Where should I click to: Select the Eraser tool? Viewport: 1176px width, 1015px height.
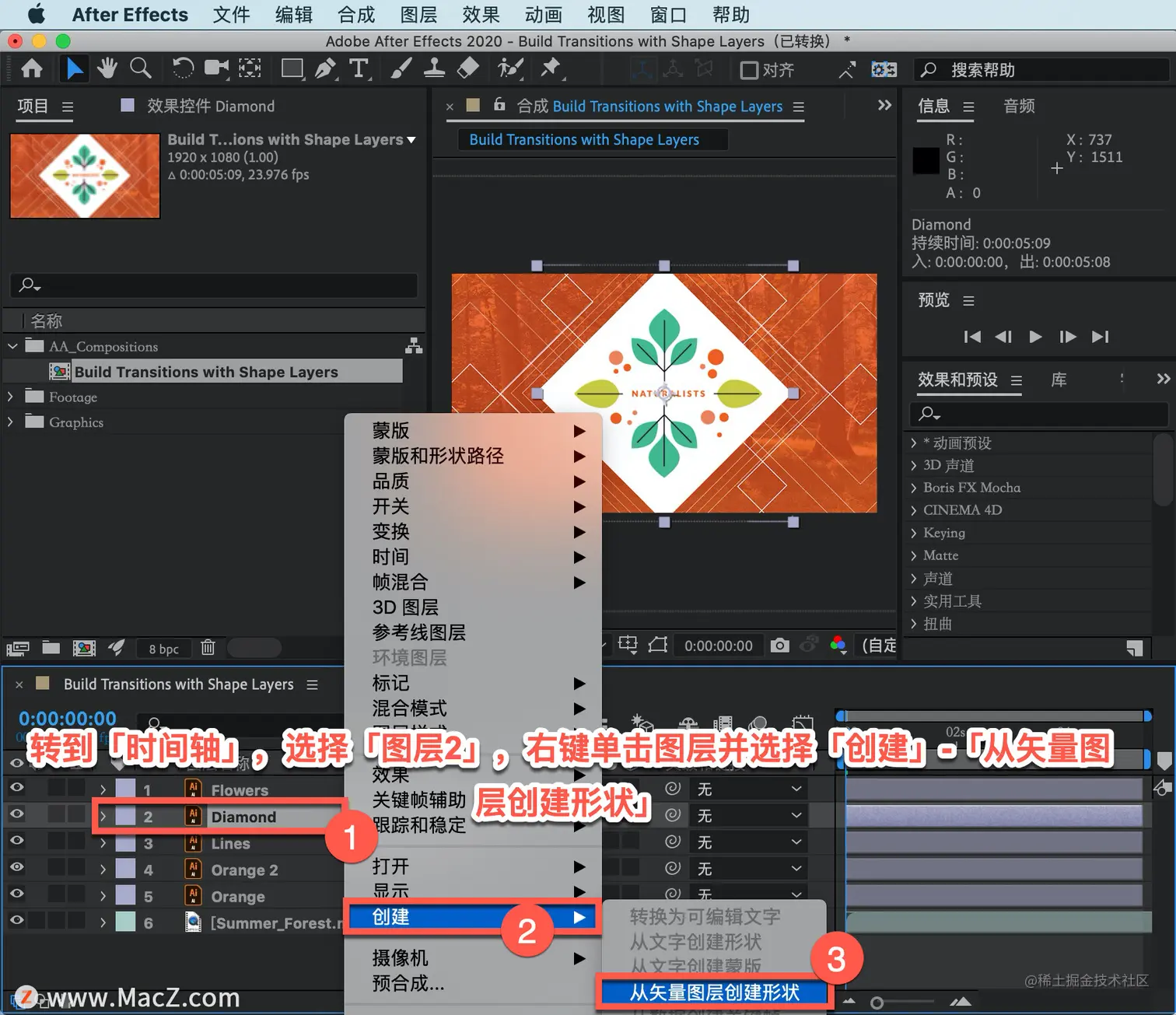[x=467, y=69]
